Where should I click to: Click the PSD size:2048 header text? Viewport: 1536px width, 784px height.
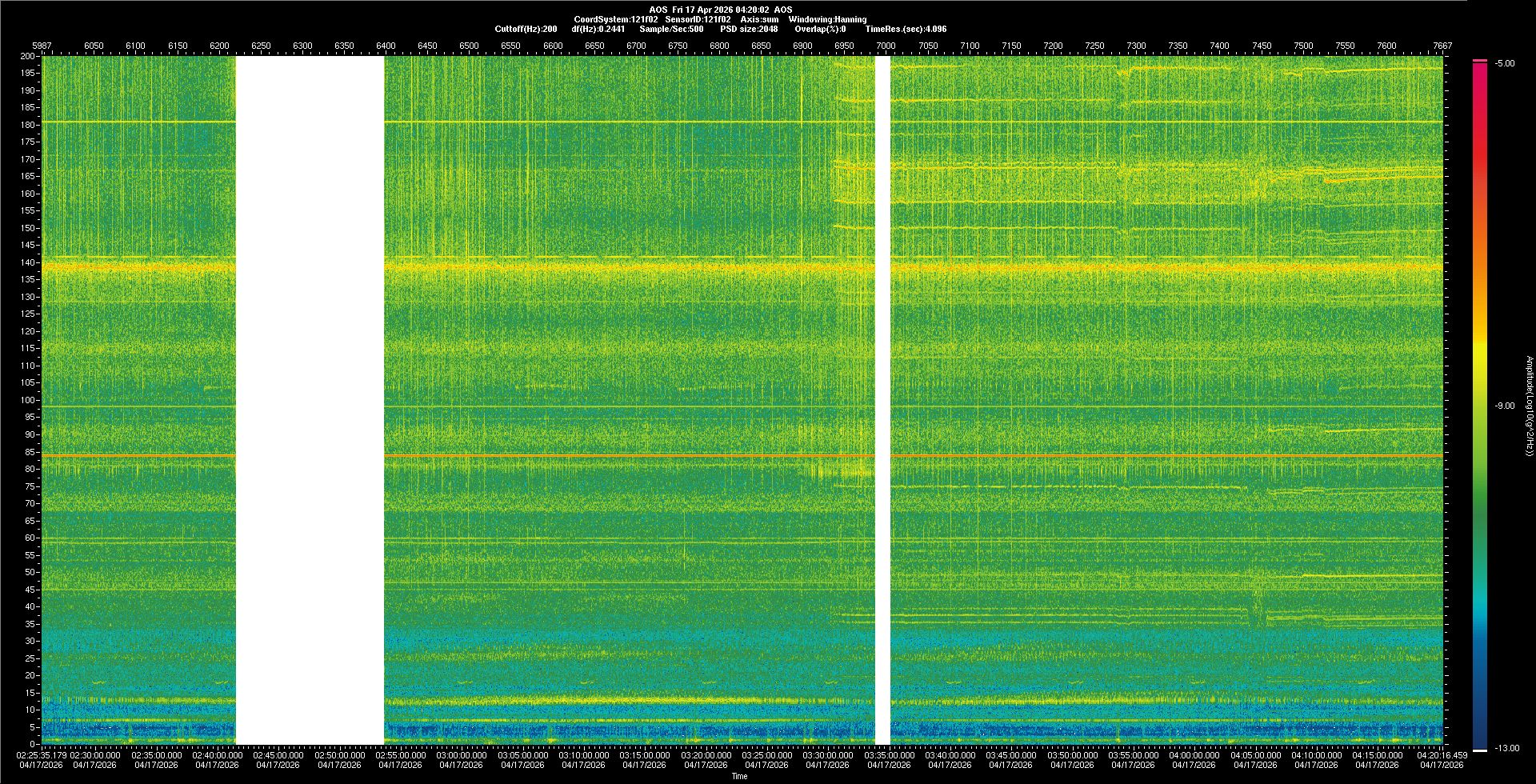749,29
